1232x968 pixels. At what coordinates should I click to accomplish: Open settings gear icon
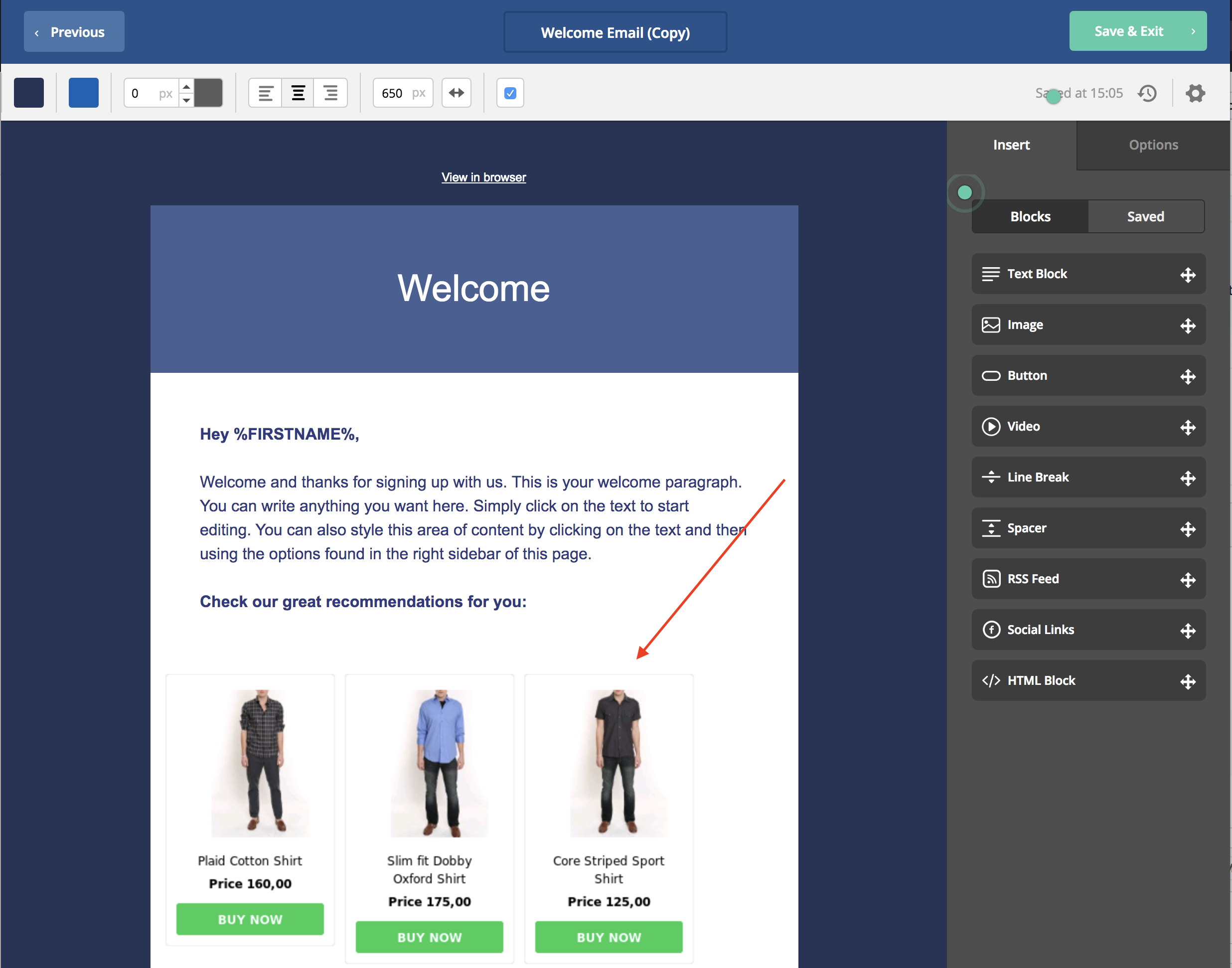[1195, 93]
